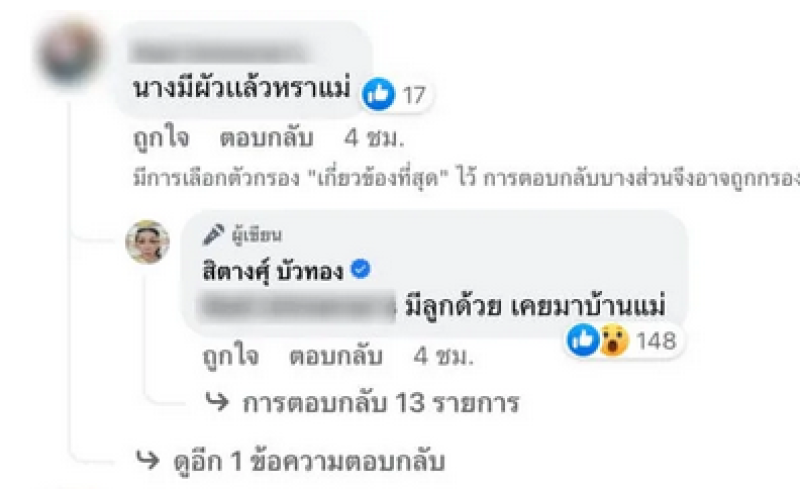Open the 4 ชม. timestamp of first comment
This screenshot has width=800, height=489.
point(374,138)
